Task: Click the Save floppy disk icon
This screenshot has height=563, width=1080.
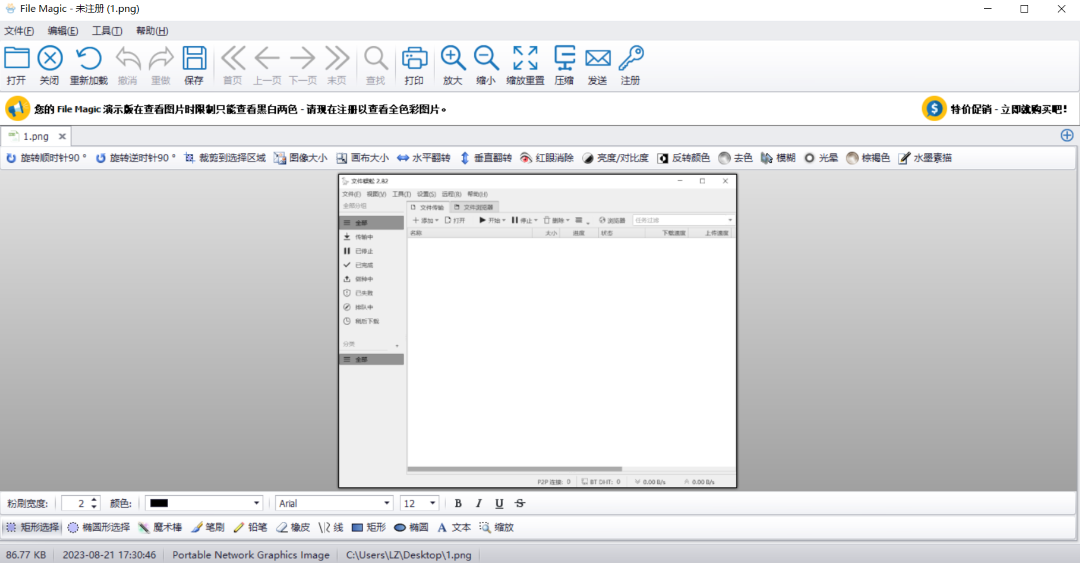Action: click(194, 65)
